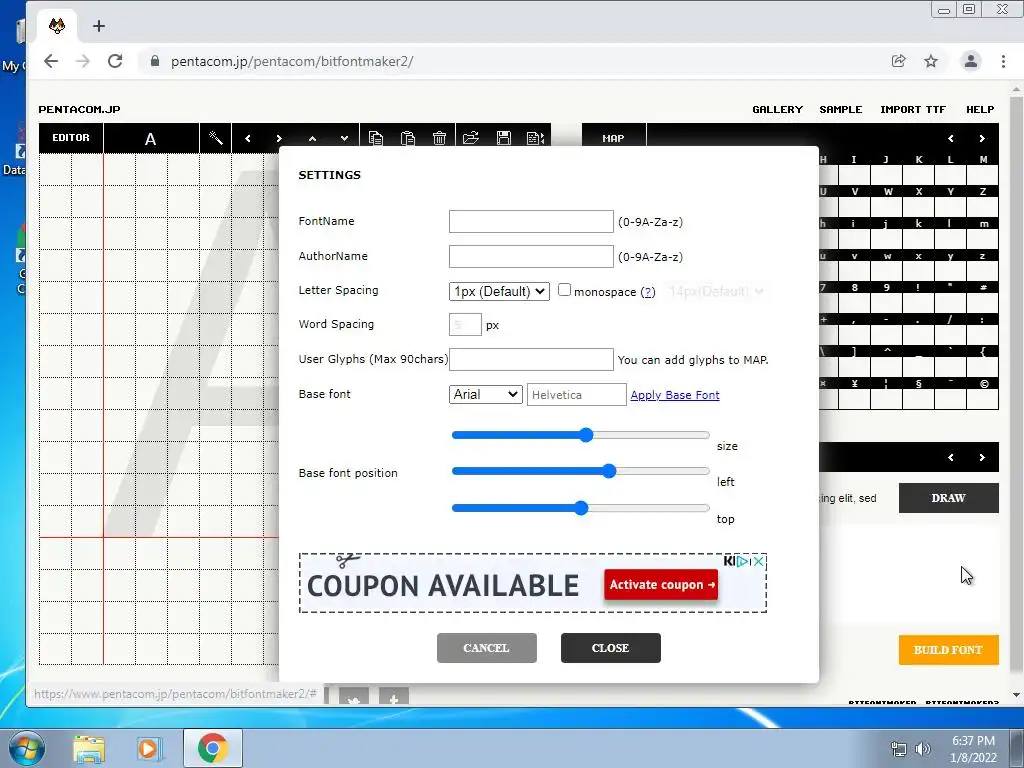Shift glyph right using editor right arrow
The image size is (1024, 768).
[x=280, y=138]
